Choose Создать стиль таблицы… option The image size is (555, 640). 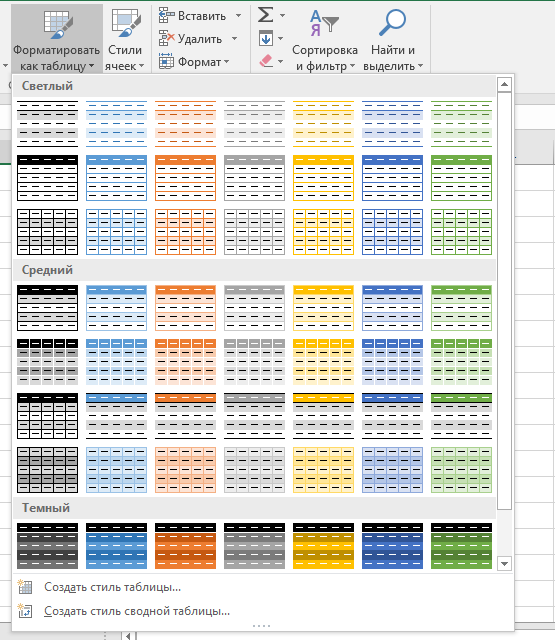[x=112, y=587]
